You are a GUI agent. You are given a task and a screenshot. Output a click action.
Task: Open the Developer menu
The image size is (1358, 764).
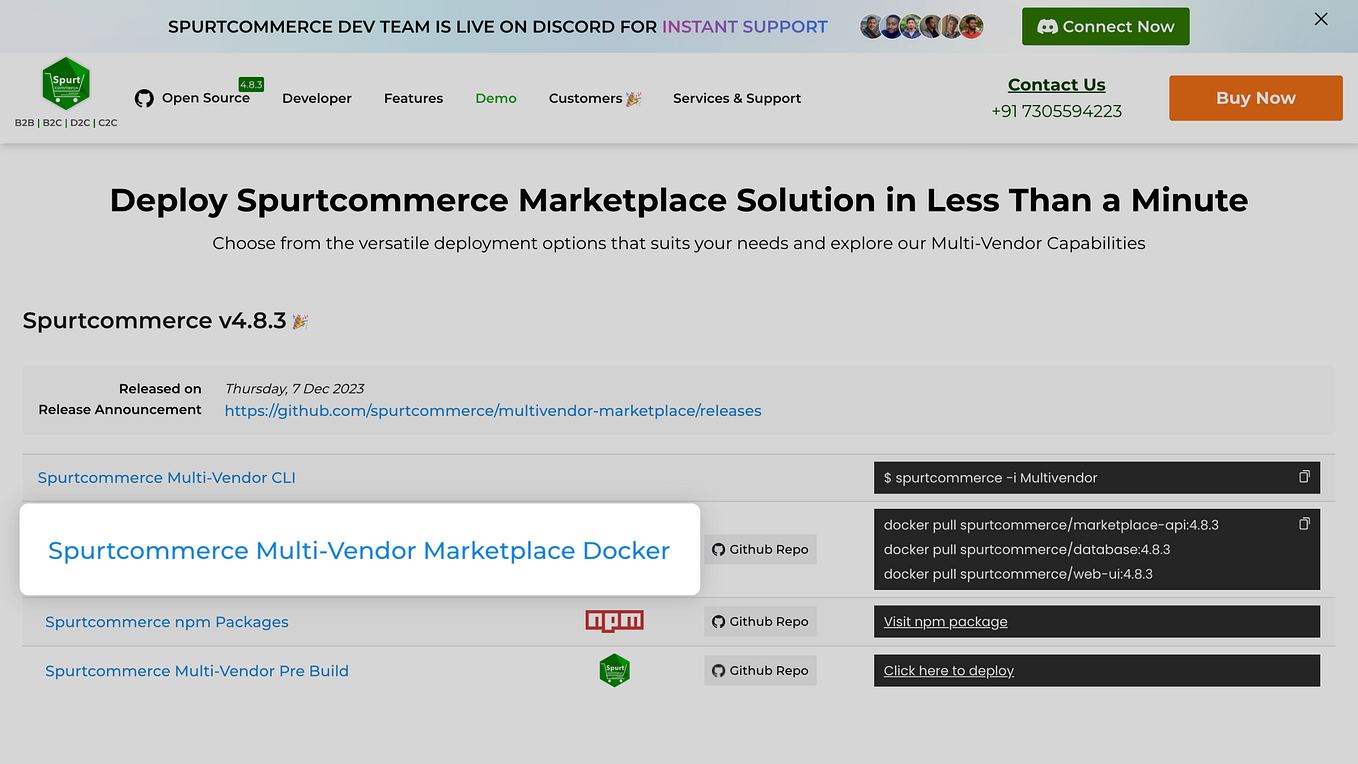(317, 98)
